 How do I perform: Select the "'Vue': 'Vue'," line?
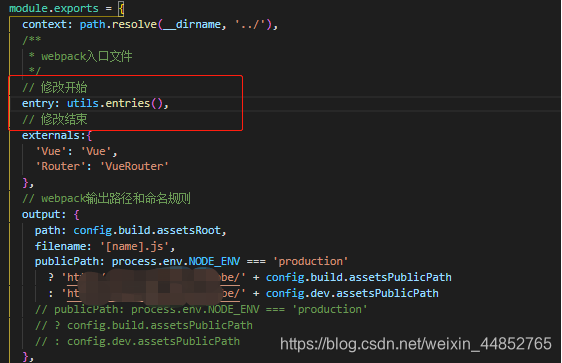(76, 151)
